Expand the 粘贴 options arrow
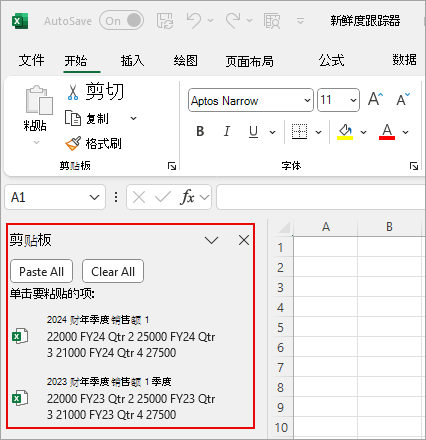 click(x=36, y=143)
